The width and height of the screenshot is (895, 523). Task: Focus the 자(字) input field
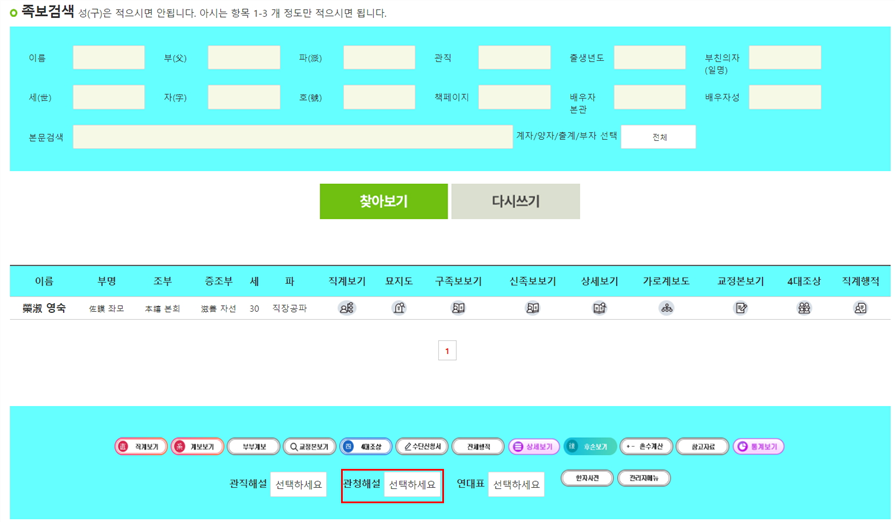(244, 97)
